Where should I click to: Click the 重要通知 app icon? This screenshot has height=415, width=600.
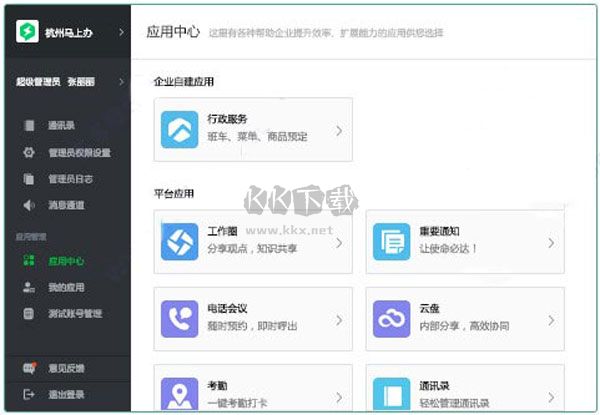[391, 242]
